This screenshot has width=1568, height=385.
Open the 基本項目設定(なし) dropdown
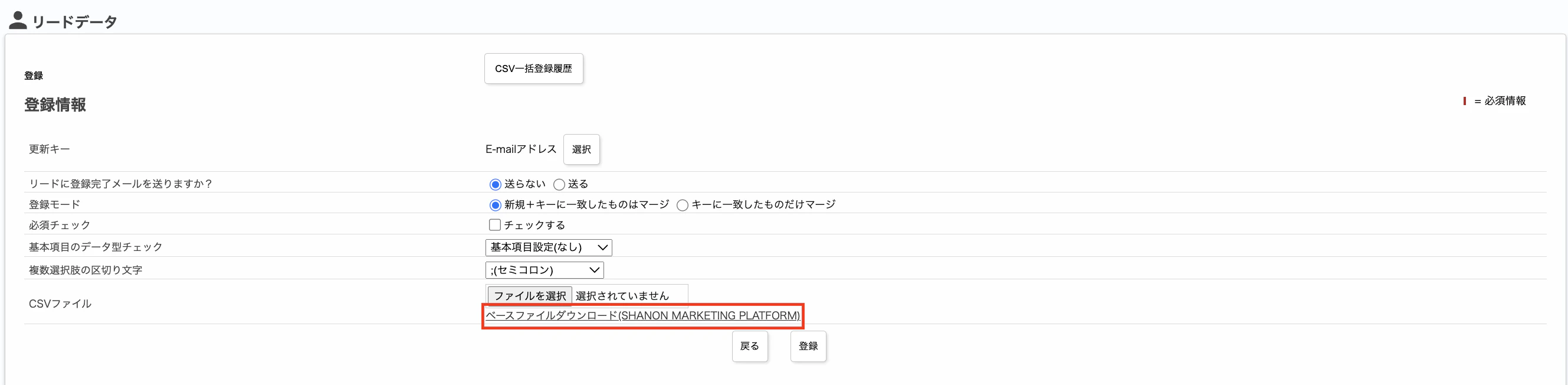click(549, 247)
